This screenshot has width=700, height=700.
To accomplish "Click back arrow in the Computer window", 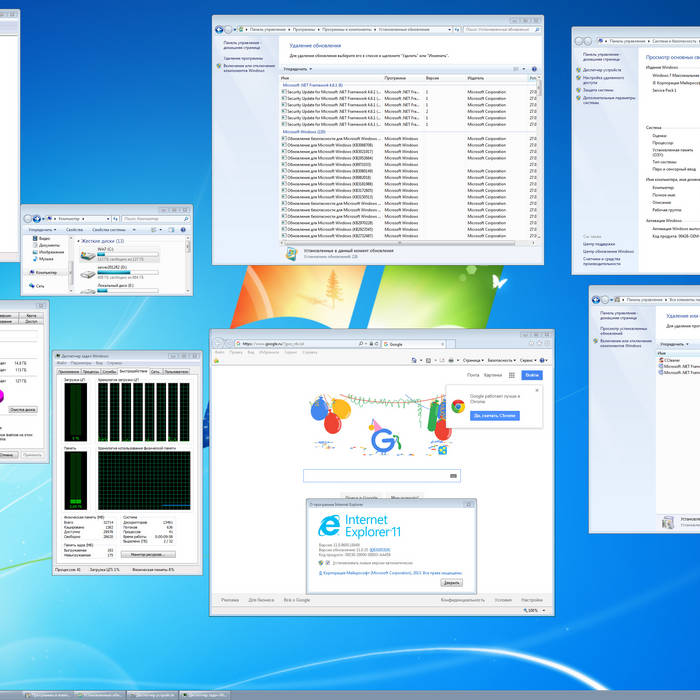I will (x=28, y=219).
